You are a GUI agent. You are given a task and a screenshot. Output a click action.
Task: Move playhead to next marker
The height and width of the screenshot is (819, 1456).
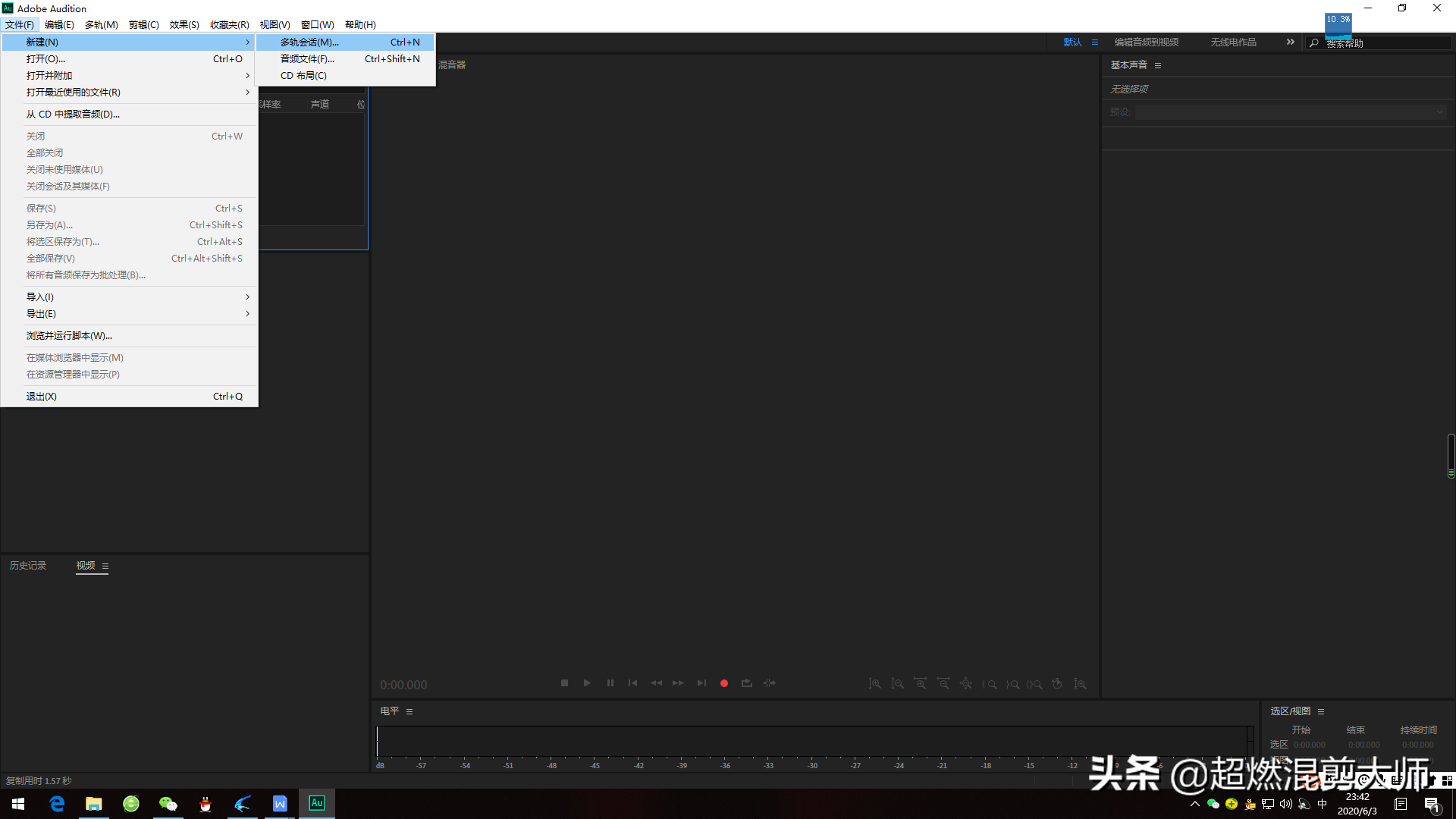[x=701, y=683]
